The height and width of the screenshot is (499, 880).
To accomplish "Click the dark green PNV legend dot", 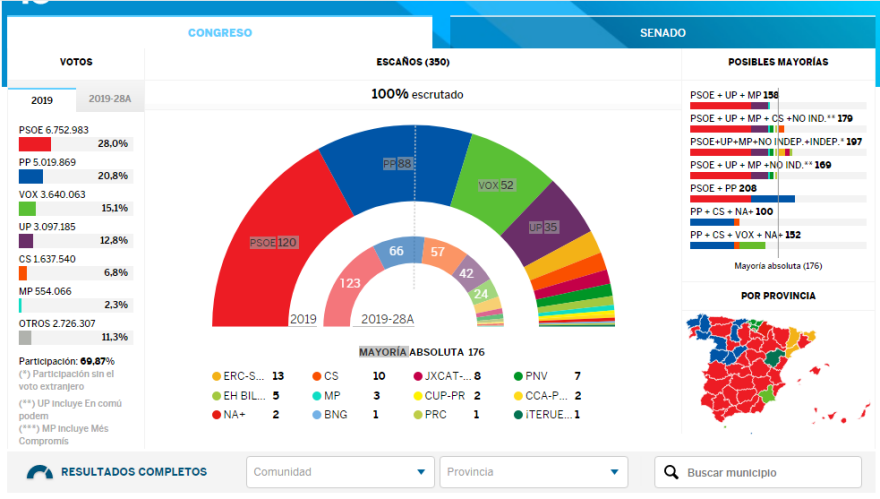I will 517,376.
